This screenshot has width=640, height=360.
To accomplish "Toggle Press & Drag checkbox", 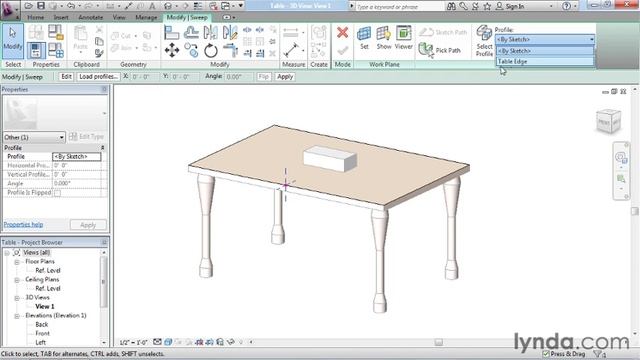I will point(546,354).
